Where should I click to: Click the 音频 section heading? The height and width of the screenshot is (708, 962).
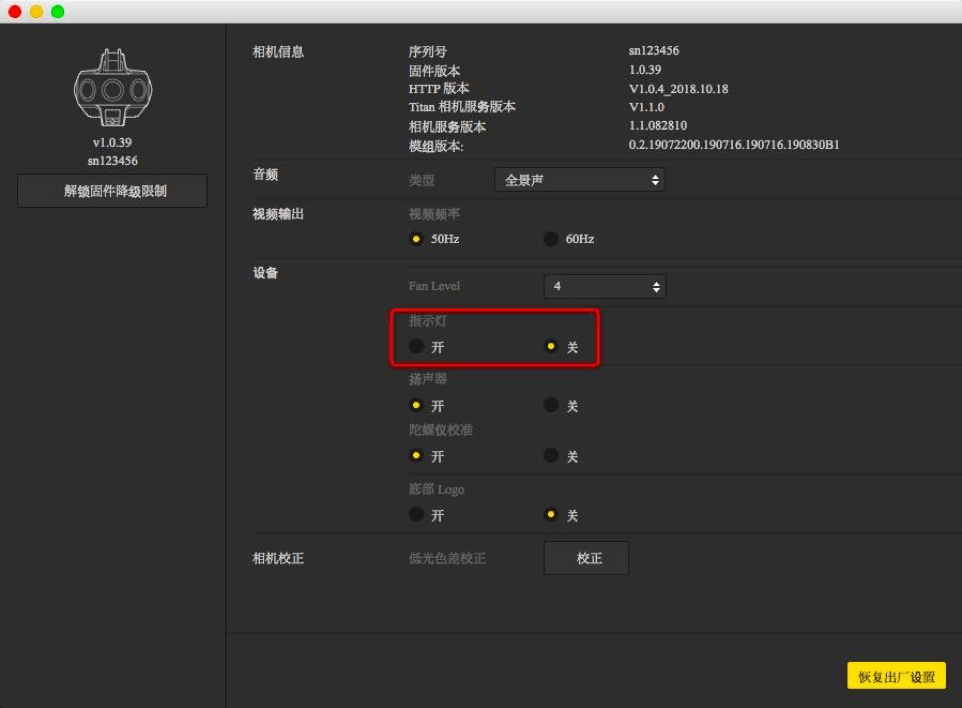click(x=265, y=174)
